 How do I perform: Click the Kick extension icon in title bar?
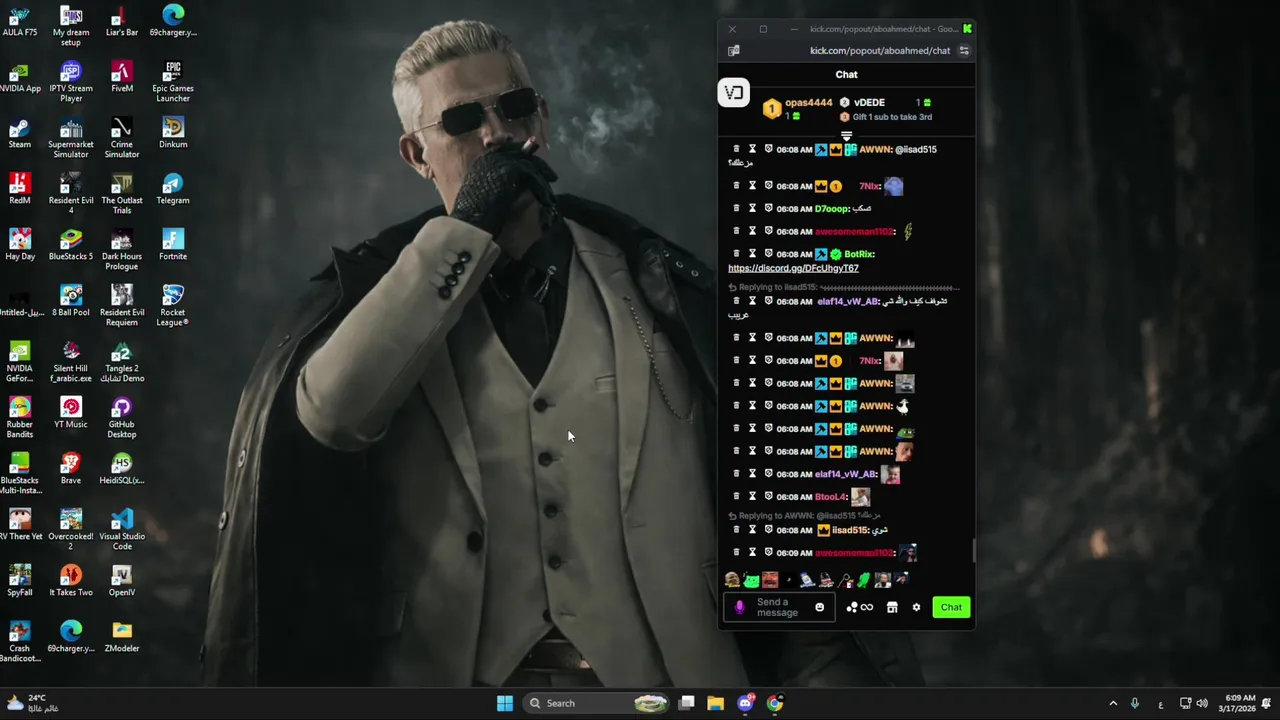tap(967, 29)
